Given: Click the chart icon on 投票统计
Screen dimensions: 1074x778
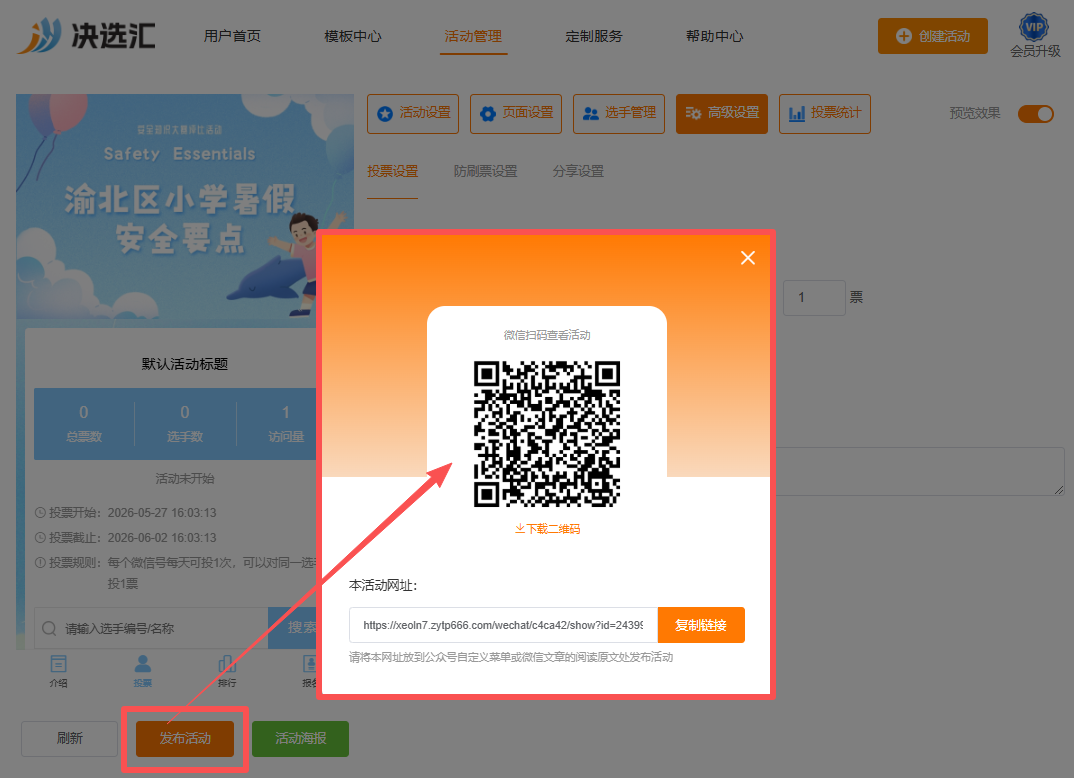Looking at the screenshot, I should click(x=797, y=114).
